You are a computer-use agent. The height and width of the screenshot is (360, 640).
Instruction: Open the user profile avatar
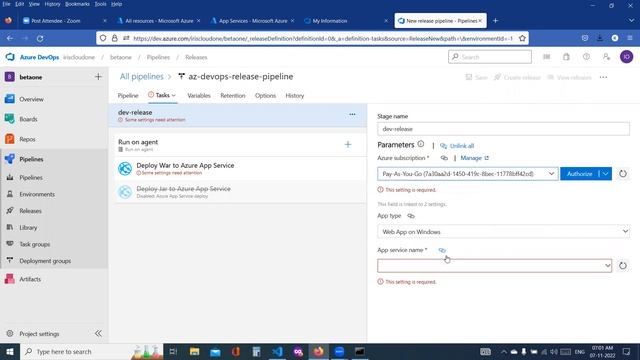[x=627, y=57]
